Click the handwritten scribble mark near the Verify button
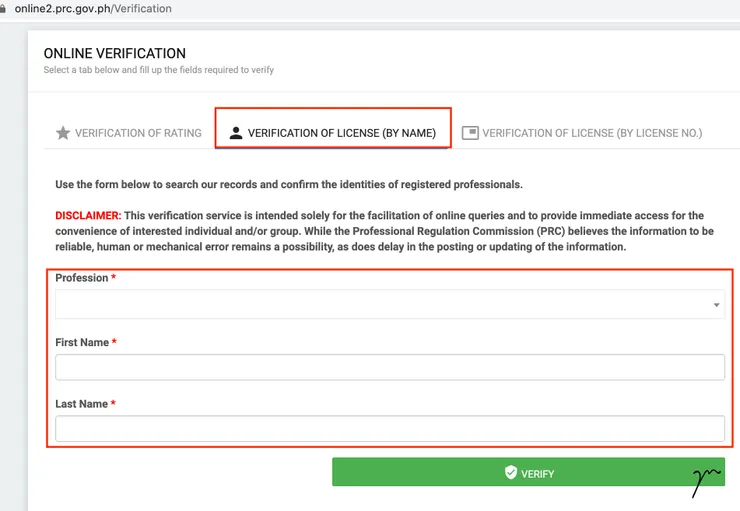Screen dimensions: 740x511 705,480
